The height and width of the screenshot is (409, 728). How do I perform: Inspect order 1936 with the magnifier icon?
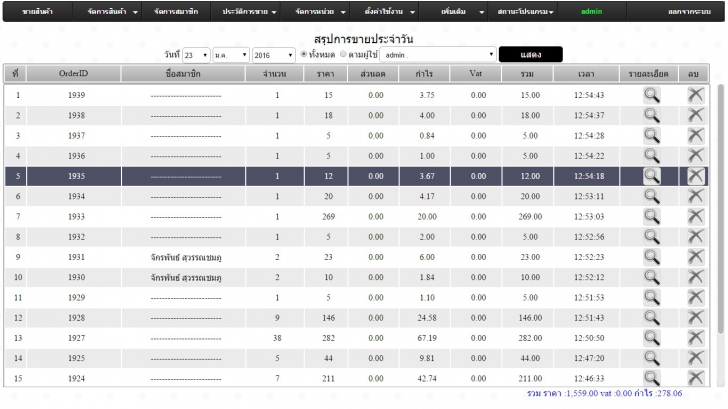click(651, 156)
